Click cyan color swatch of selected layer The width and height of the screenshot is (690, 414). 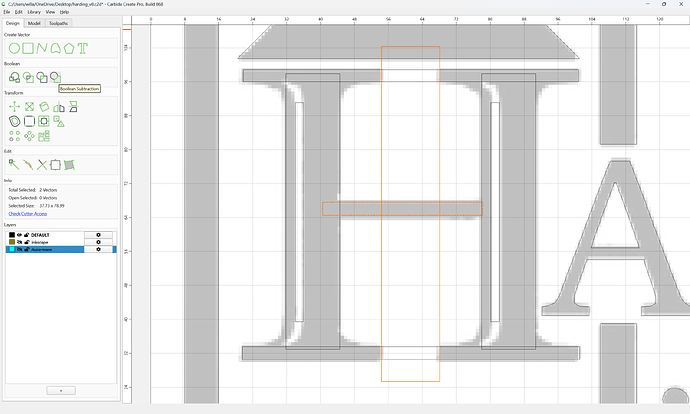point(12,249)
